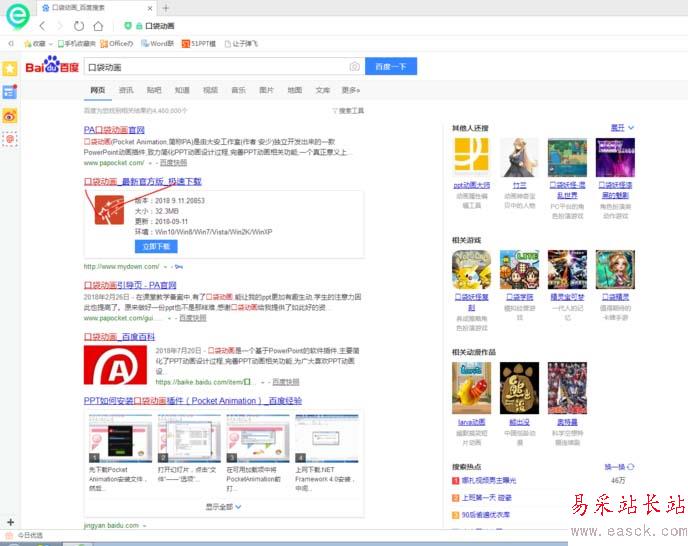Open the Office bookmark
This screenshot has height=546, width=688.
click(116, 43)
